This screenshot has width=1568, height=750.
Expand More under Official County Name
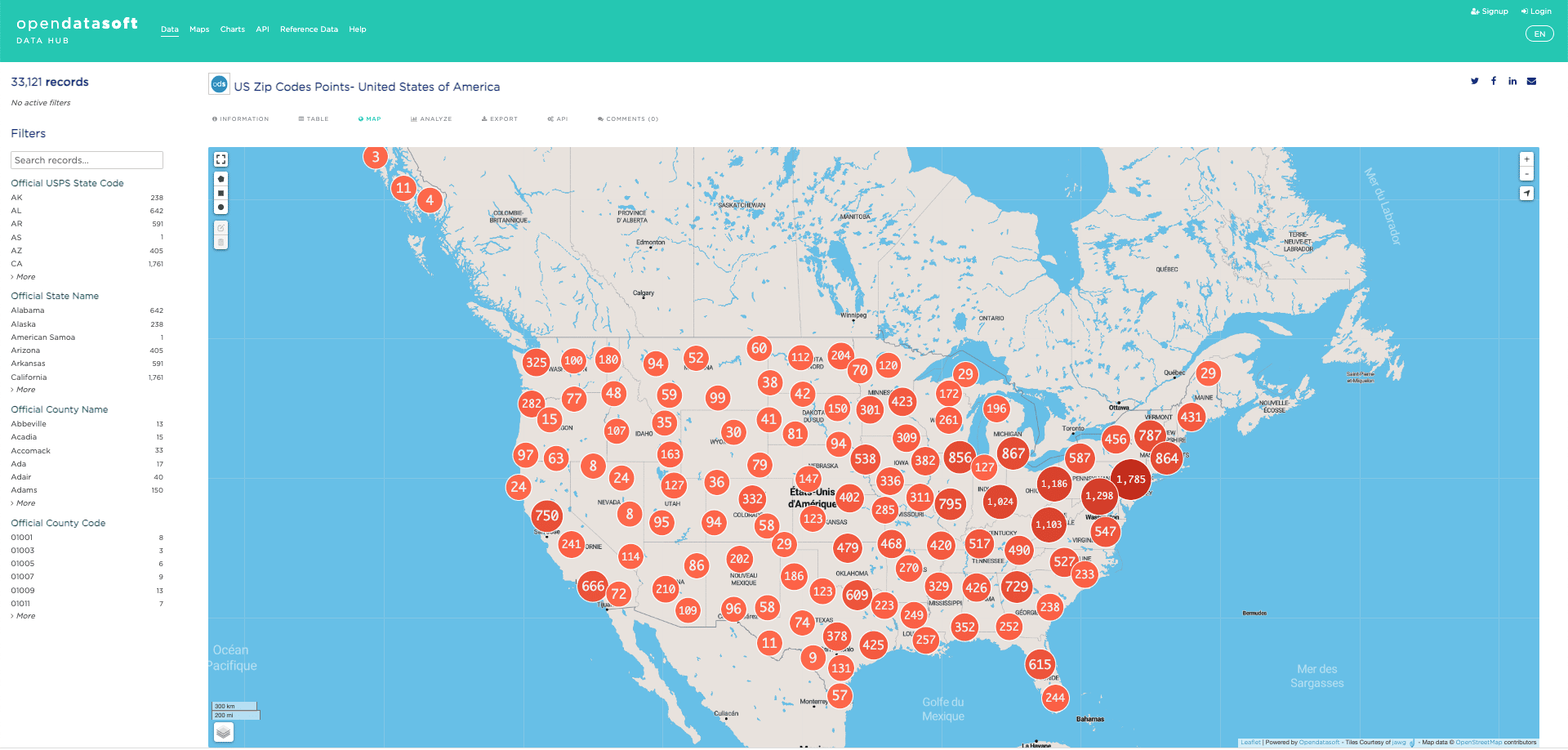point(25,503)
